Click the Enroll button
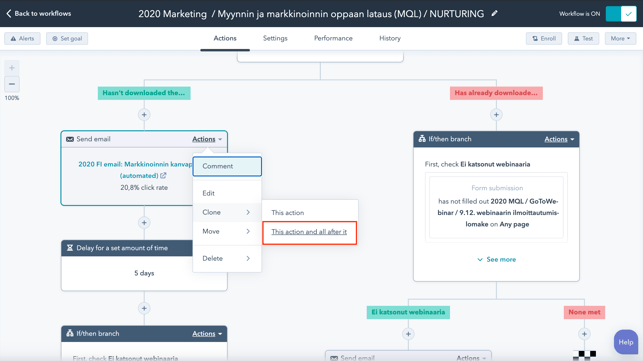Viewport: 643px width, 361px height. click(544, 39)
